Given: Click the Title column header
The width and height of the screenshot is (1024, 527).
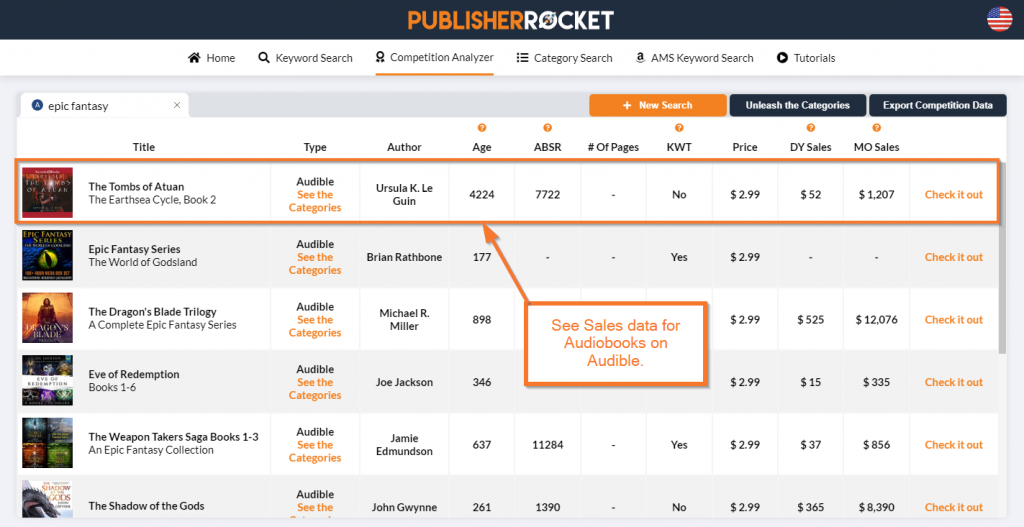Looking at the screenshot, I should 144,148.
